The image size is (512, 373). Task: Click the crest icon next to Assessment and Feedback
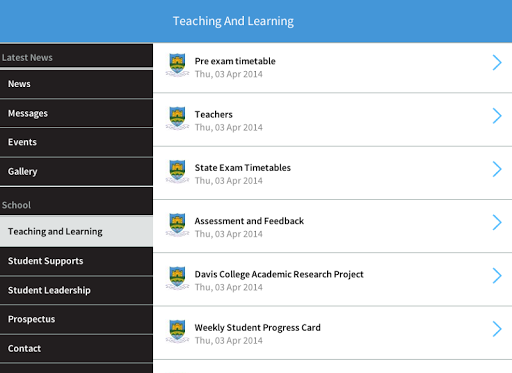[177, 225]
